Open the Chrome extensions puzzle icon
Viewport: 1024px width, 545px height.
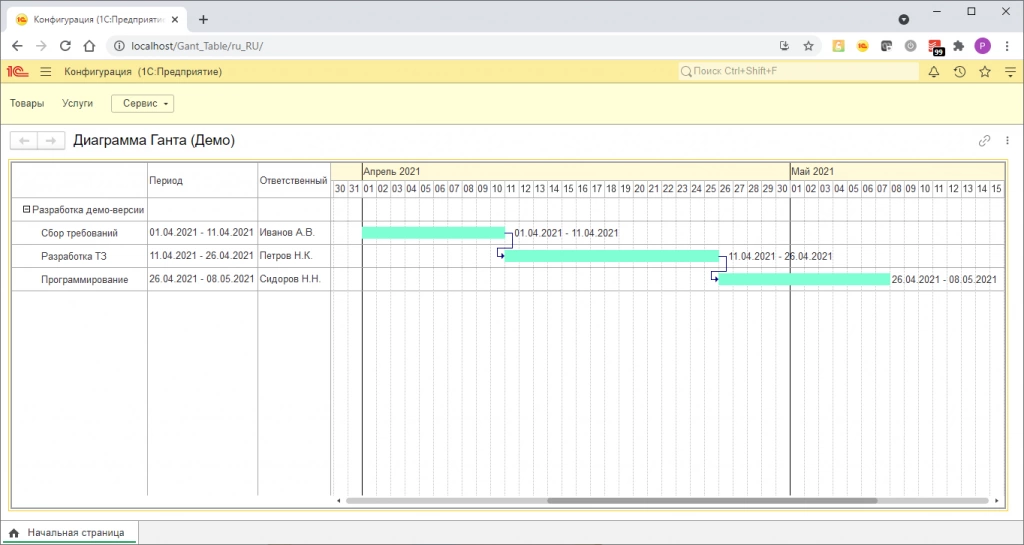click(958, 46)
